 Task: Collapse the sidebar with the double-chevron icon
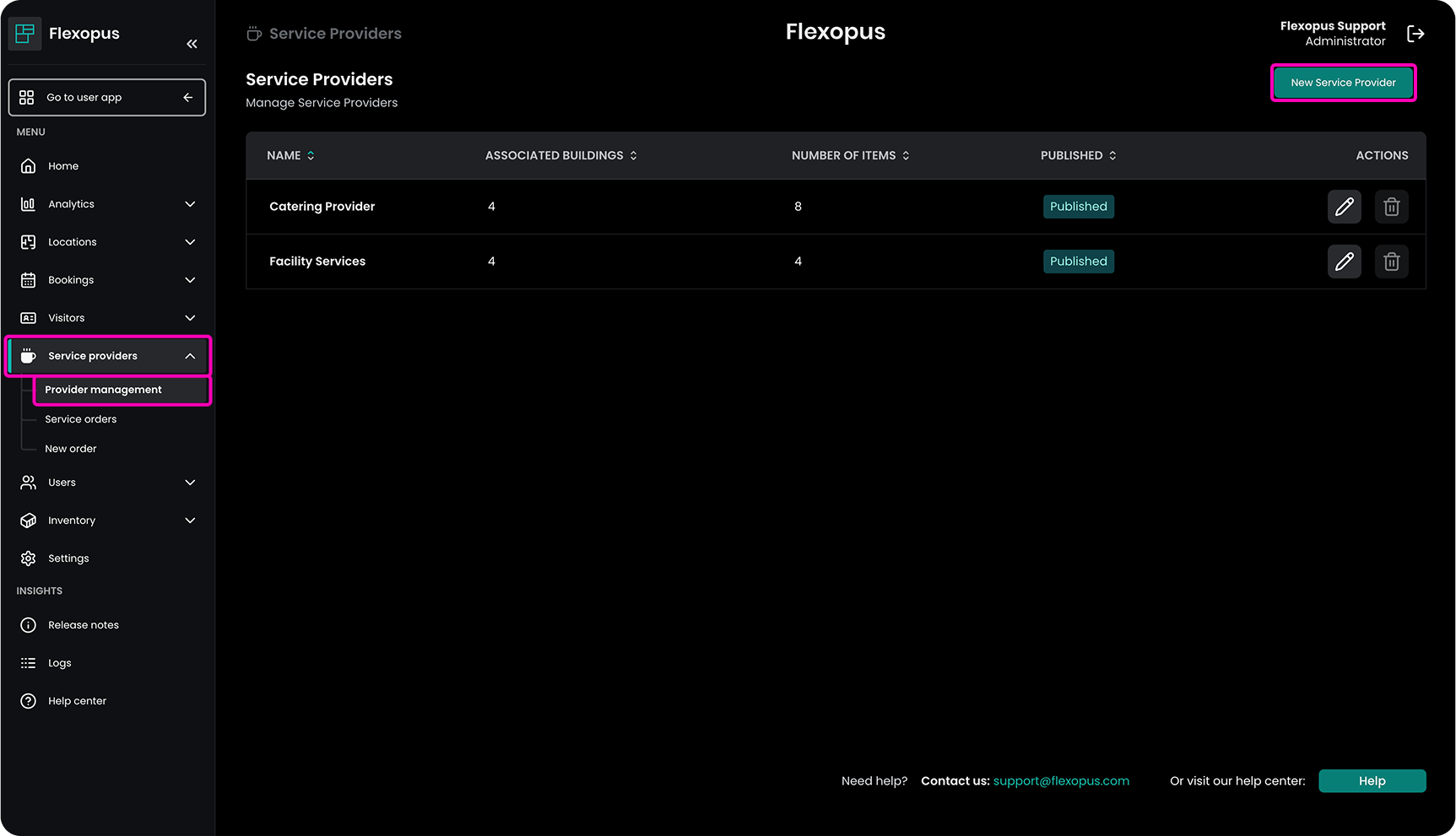point(192,44)
